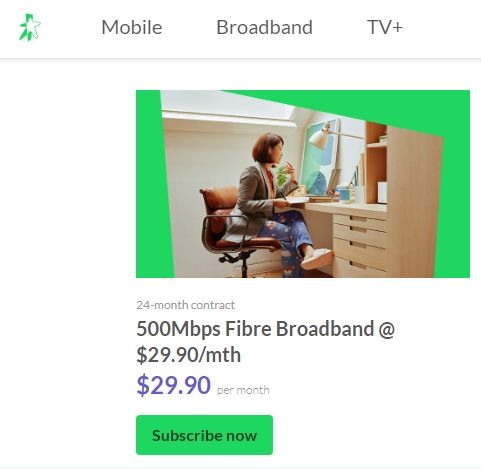Click the desk drawers in the photo

pos(360,242)
